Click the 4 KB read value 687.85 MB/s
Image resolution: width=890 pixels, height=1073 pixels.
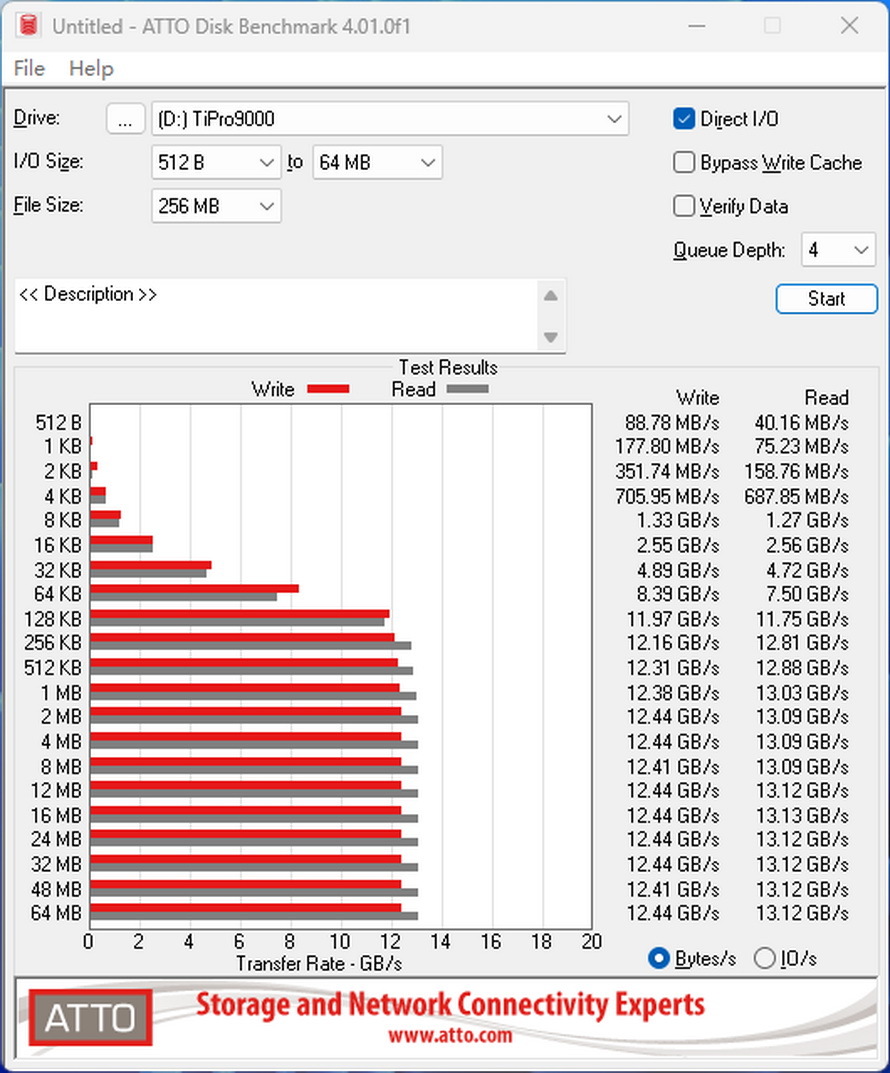pyautogui.click(x=797, y=496)
